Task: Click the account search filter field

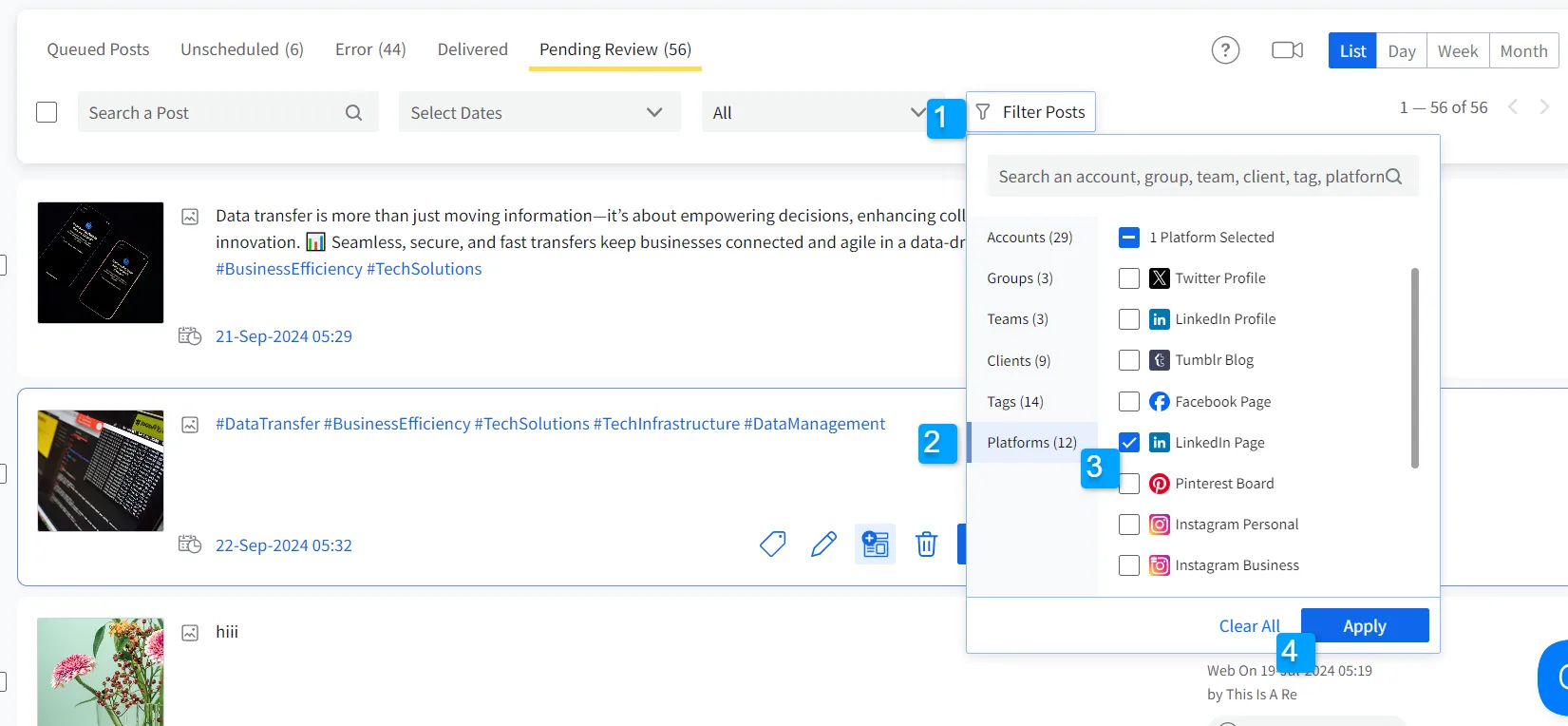Action: [x=1191, y=177]
